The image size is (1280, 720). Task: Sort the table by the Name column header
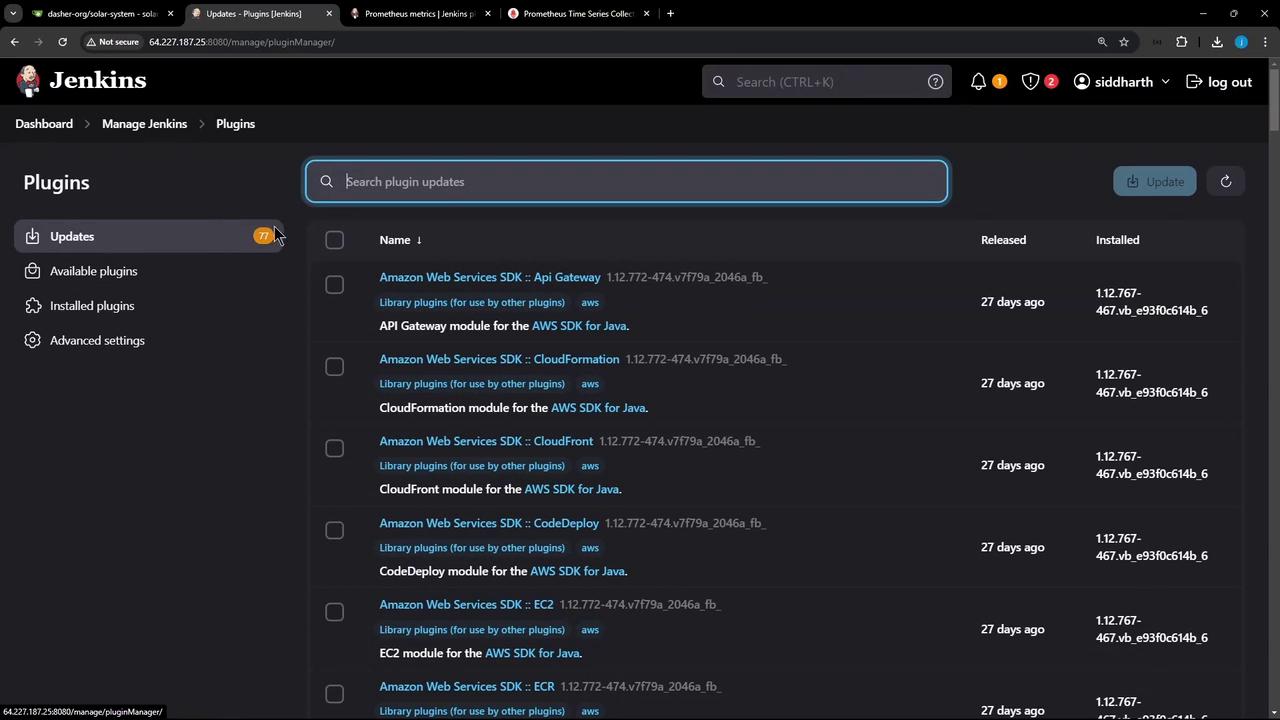400,240
